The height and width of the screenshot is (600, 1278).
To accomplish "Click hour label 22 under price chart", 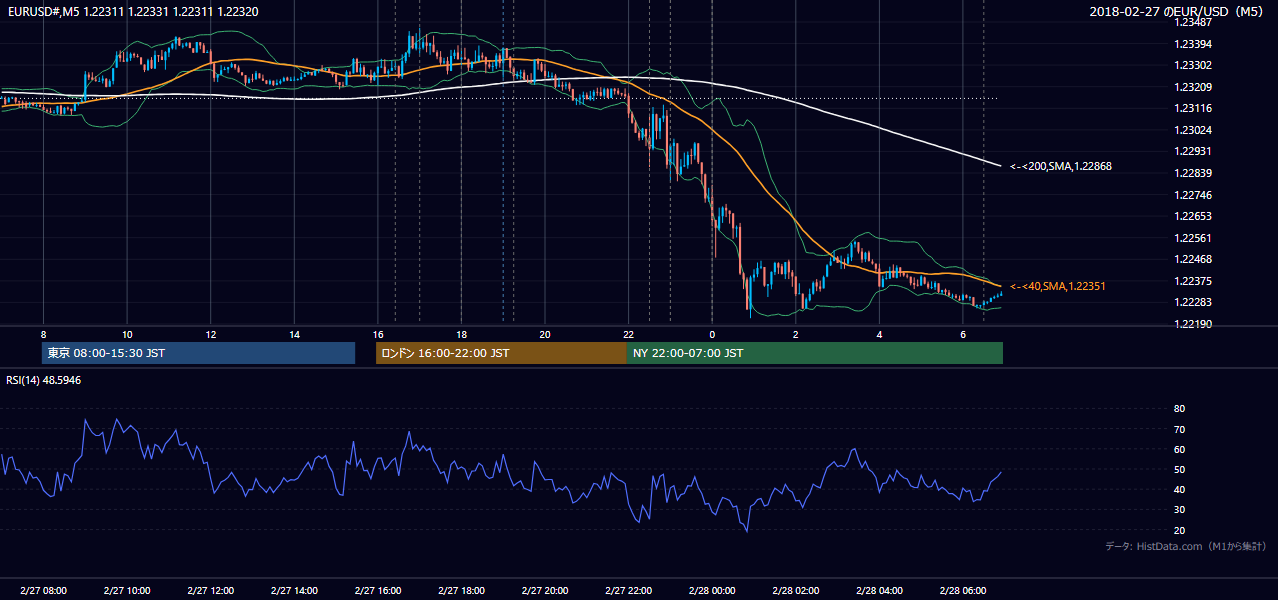I will click(x=628, y=334).
